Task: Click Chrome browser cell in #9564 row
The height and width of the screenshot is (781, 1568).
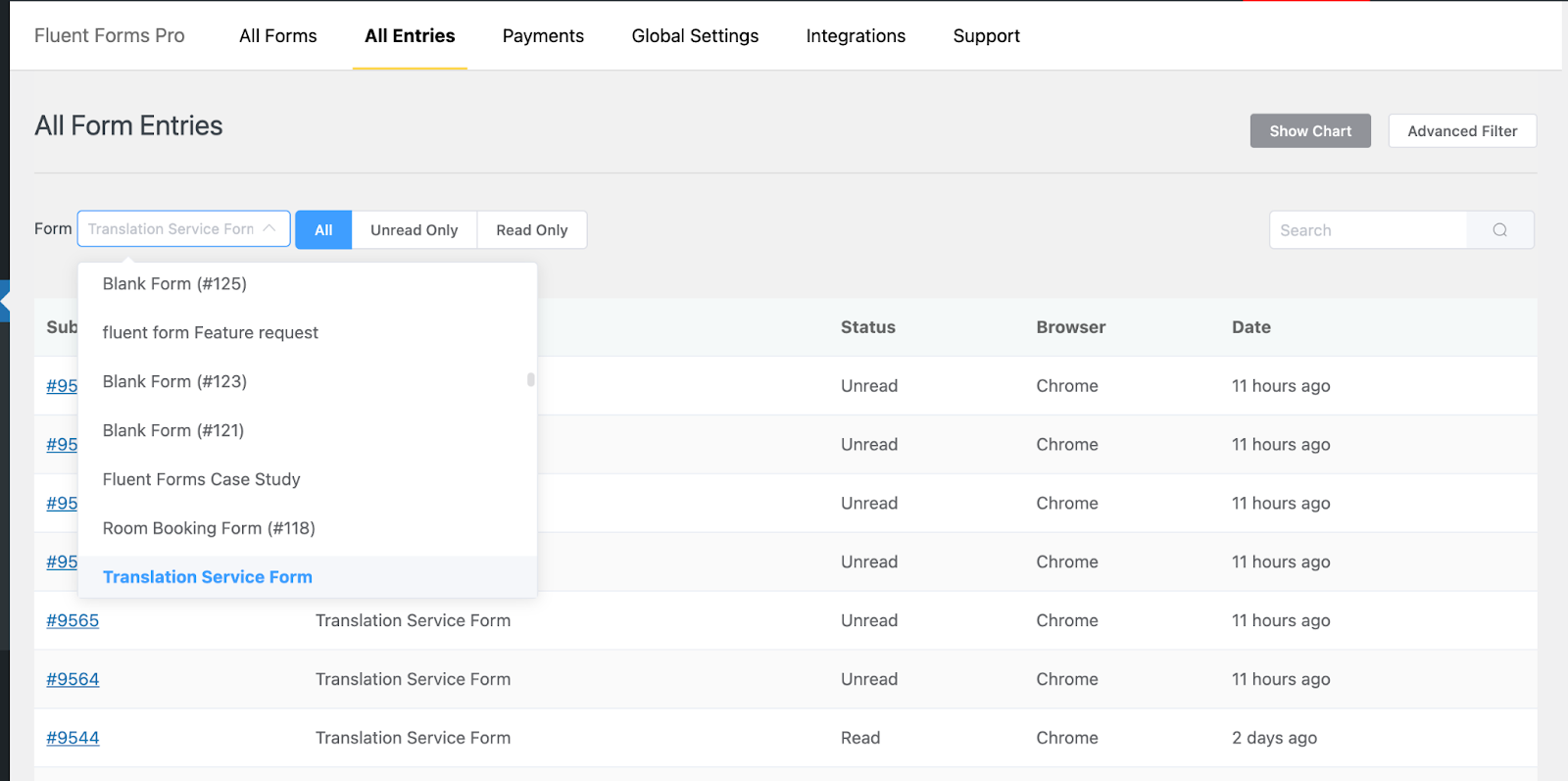Action: click(1067, 679)
